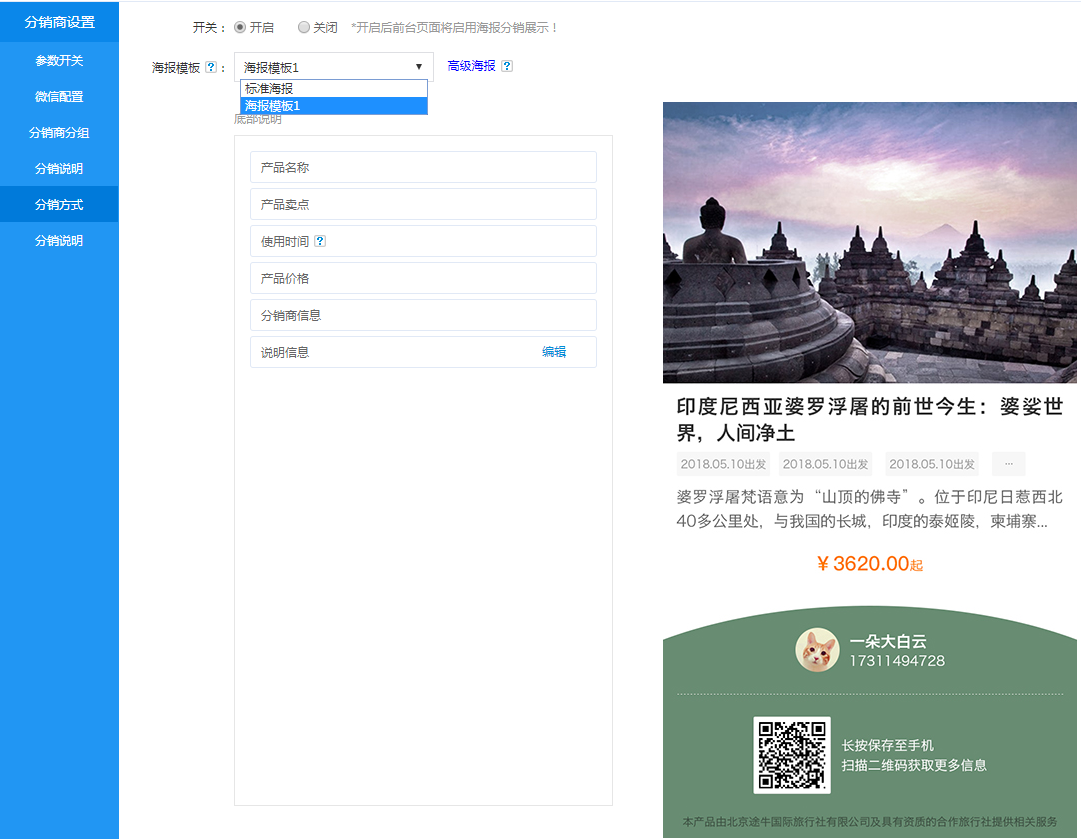
Task: Click the temple poster image
Action: tap(869, 242)
